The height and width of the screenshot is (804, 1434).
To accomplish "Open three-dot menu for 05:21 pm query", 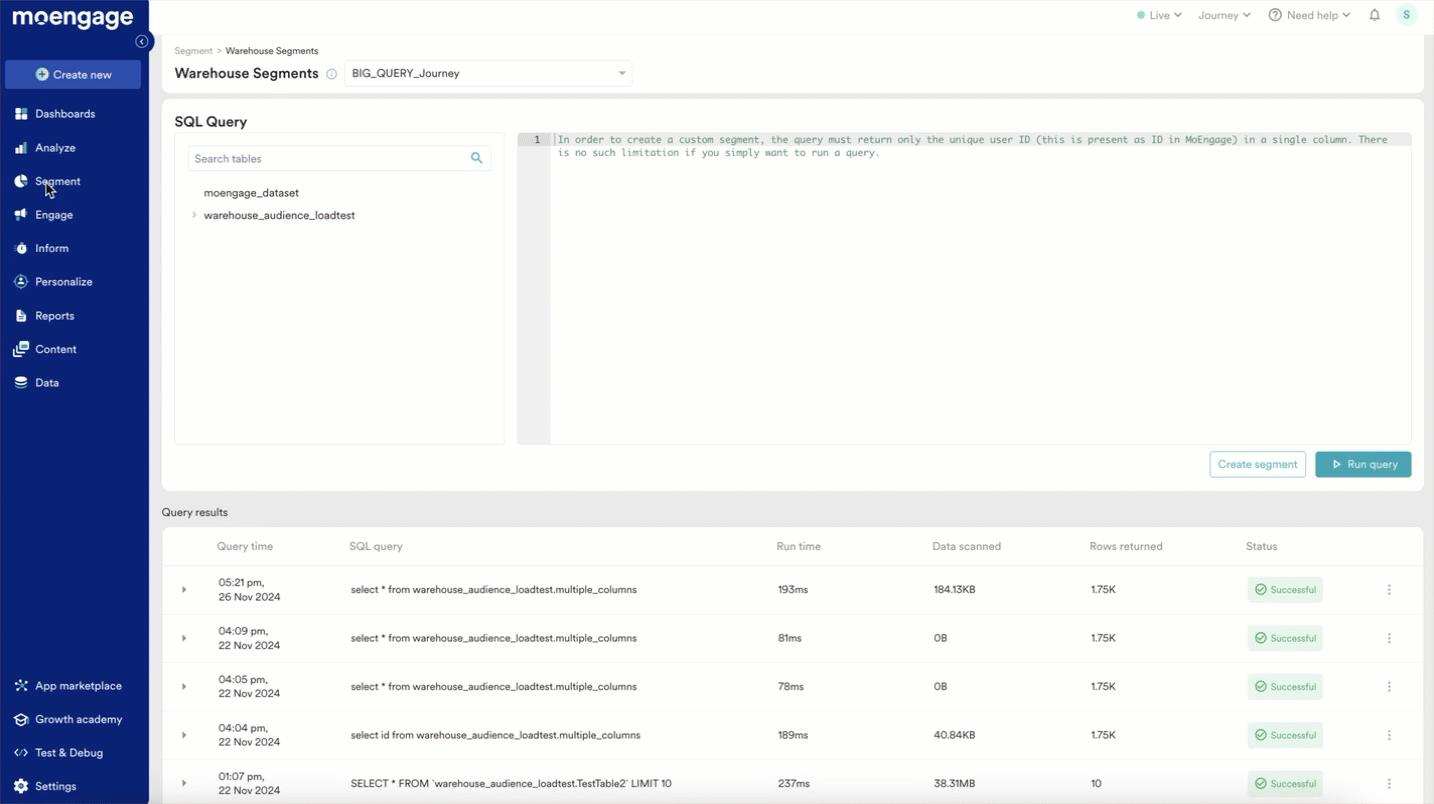I will click(x=1389, y=590).
